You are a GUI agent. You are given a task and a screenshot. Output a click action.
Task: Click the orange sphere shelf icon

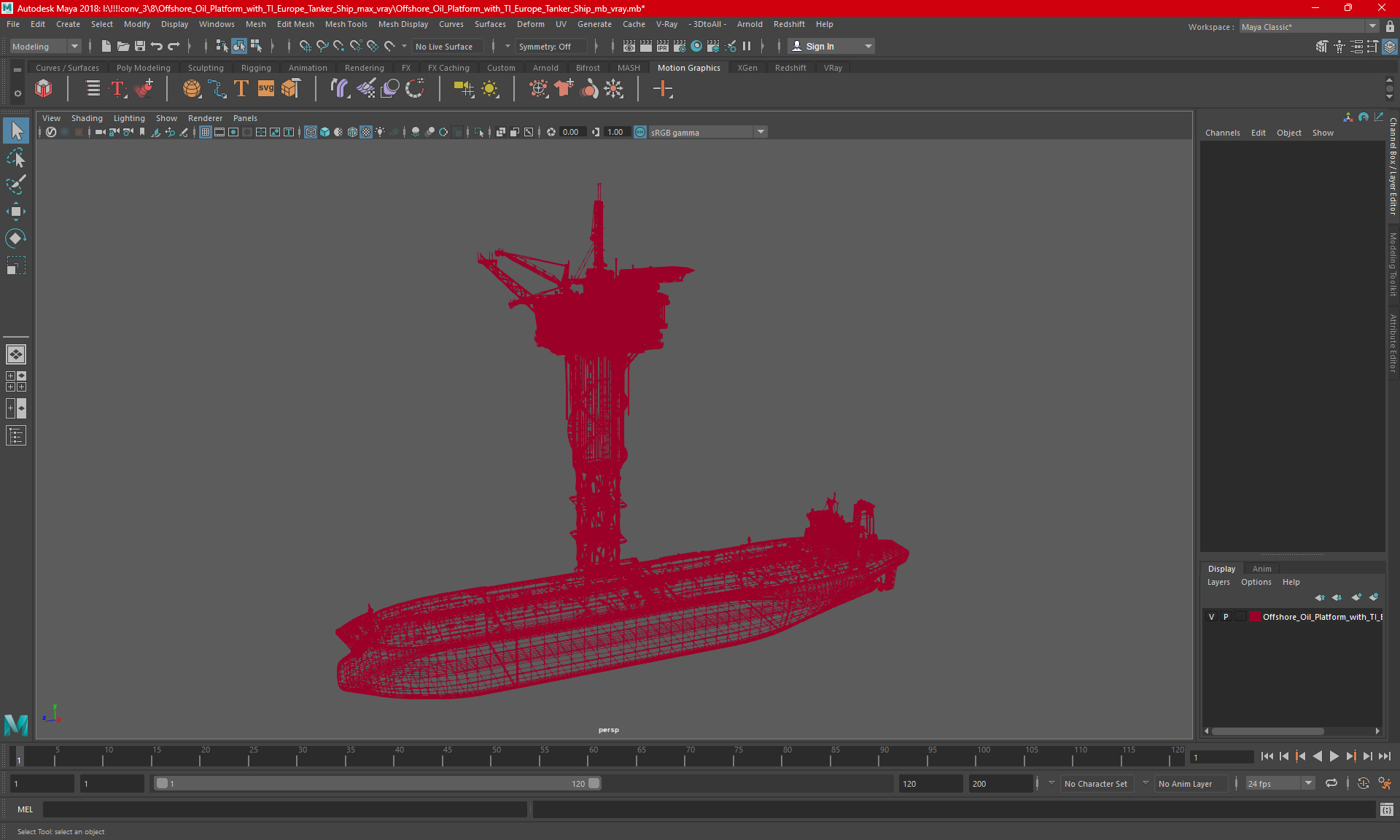coord(192,89)
